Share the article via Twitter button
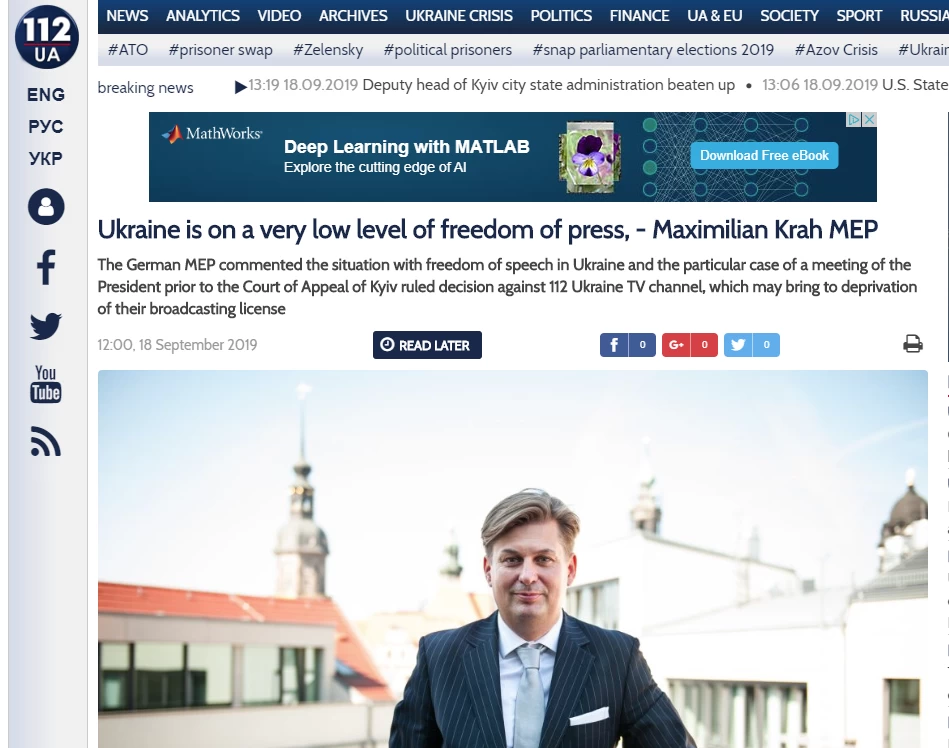This screenshot has height=748, width=949. click(752, 345)
